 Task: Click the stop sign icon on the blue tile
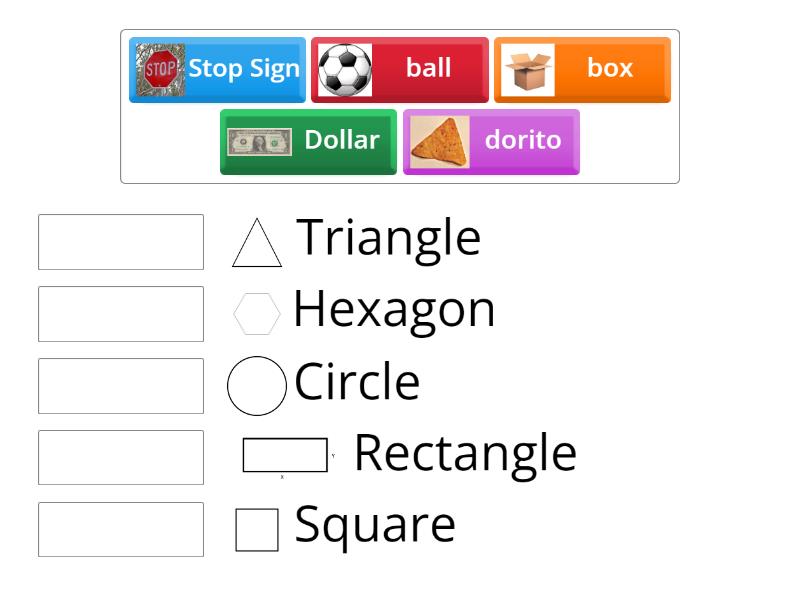(157, 68)
